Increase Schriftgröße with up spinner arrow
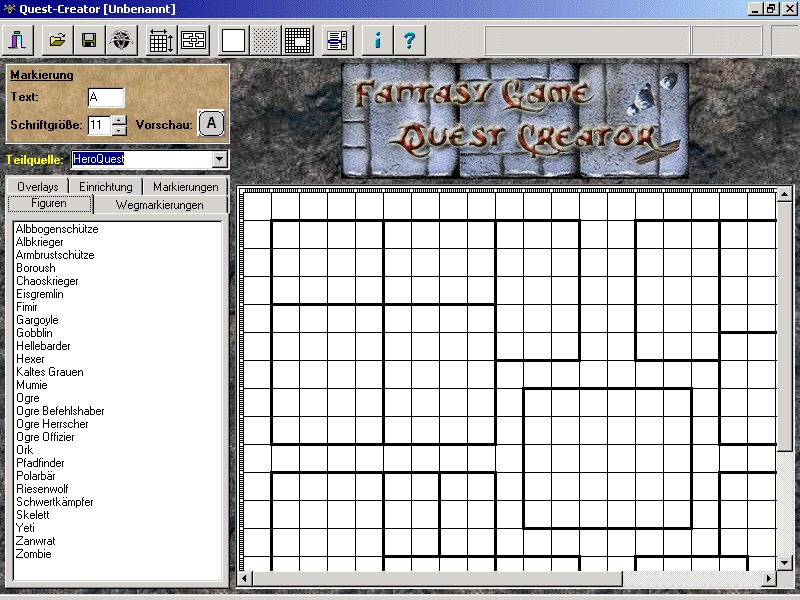This screenshot has height=600, width=800. (119, 120)
